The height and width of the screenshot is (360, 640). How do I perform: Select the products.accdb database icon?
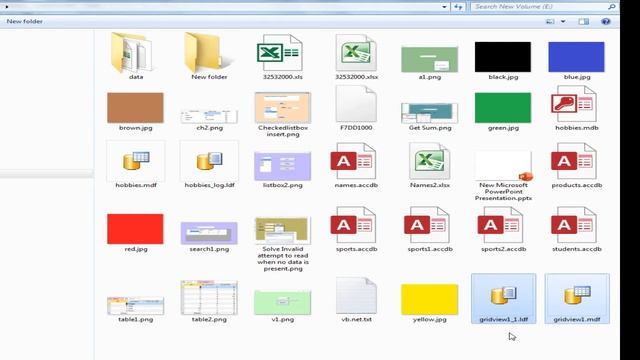click(x=574, y=161)
